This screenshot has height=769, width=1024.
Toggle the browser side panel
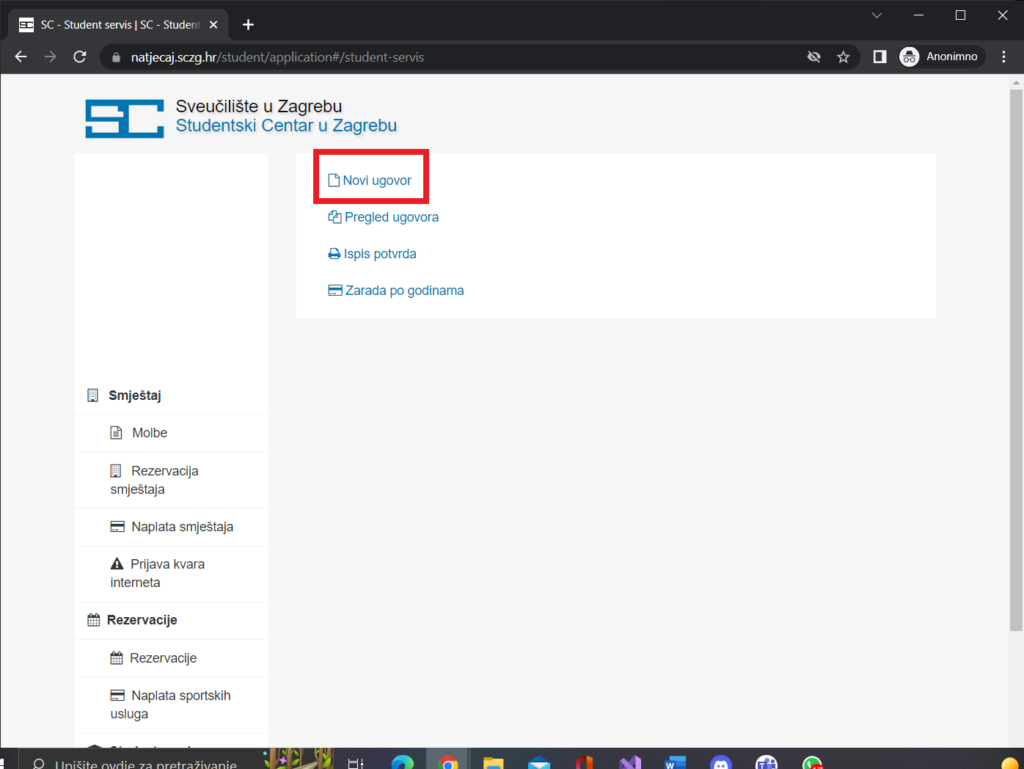tap(879, 57)
